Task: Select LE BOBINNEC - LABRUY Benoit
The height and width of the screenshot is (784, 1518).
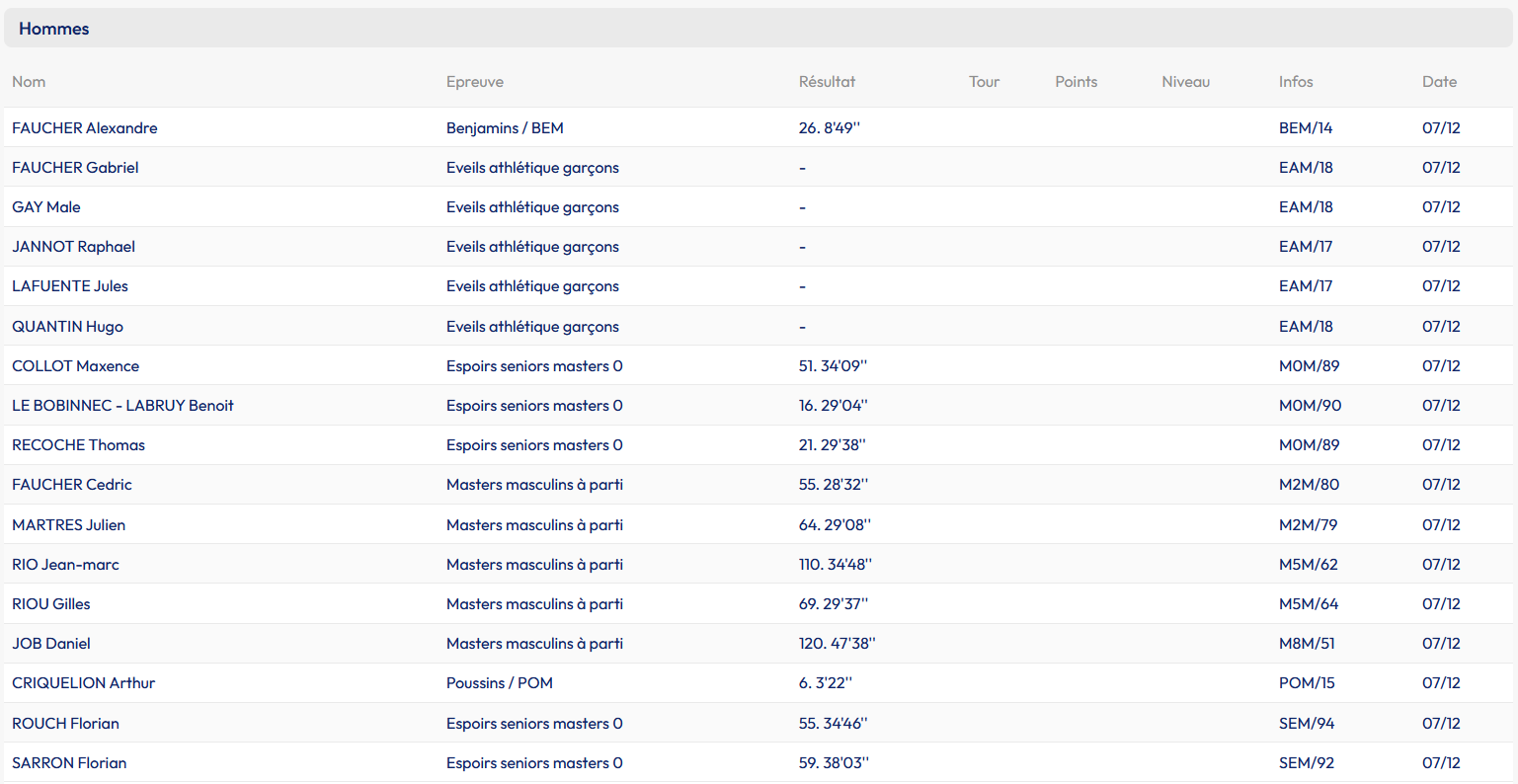Action: (x=122, y=406)
